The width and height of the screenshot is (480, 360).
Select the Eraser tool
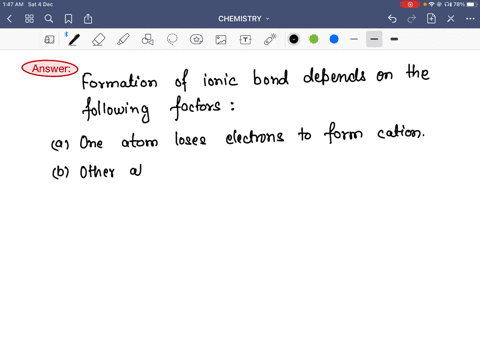[98, 40]
